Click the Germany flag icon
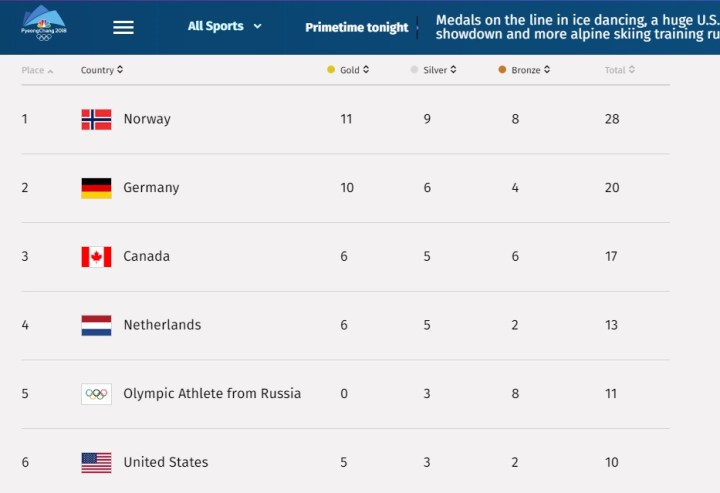The width and height of the screenshot is (720, 493). point(96,188)
